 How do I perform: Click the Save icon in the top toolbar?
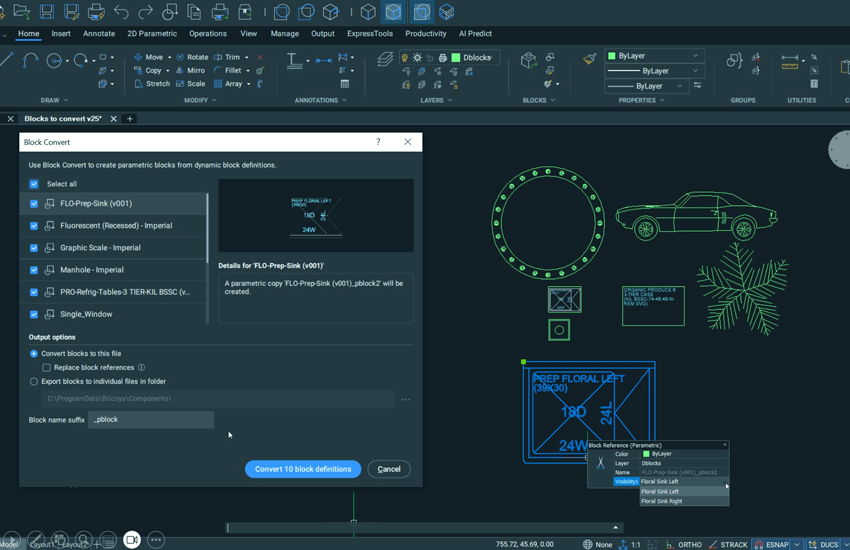47,11
